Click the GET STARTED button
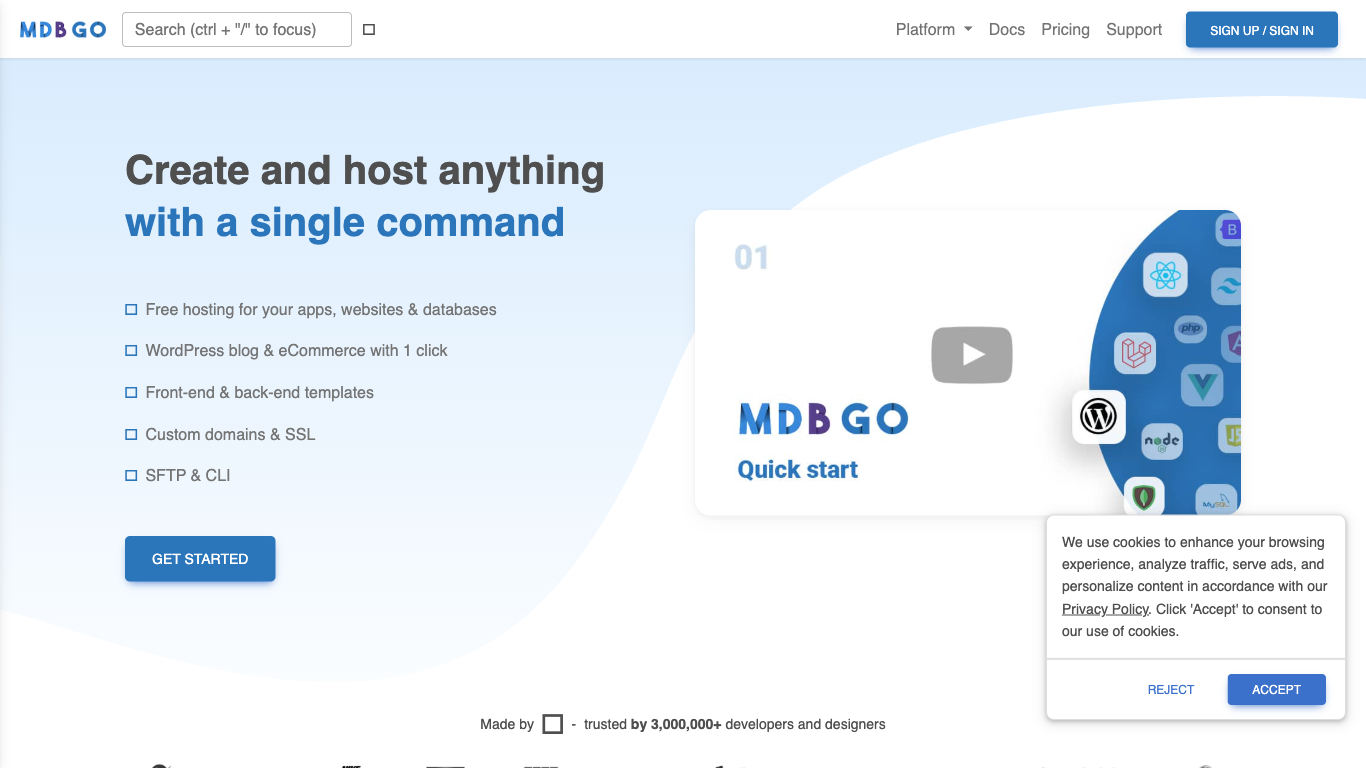 pos(200,559)
